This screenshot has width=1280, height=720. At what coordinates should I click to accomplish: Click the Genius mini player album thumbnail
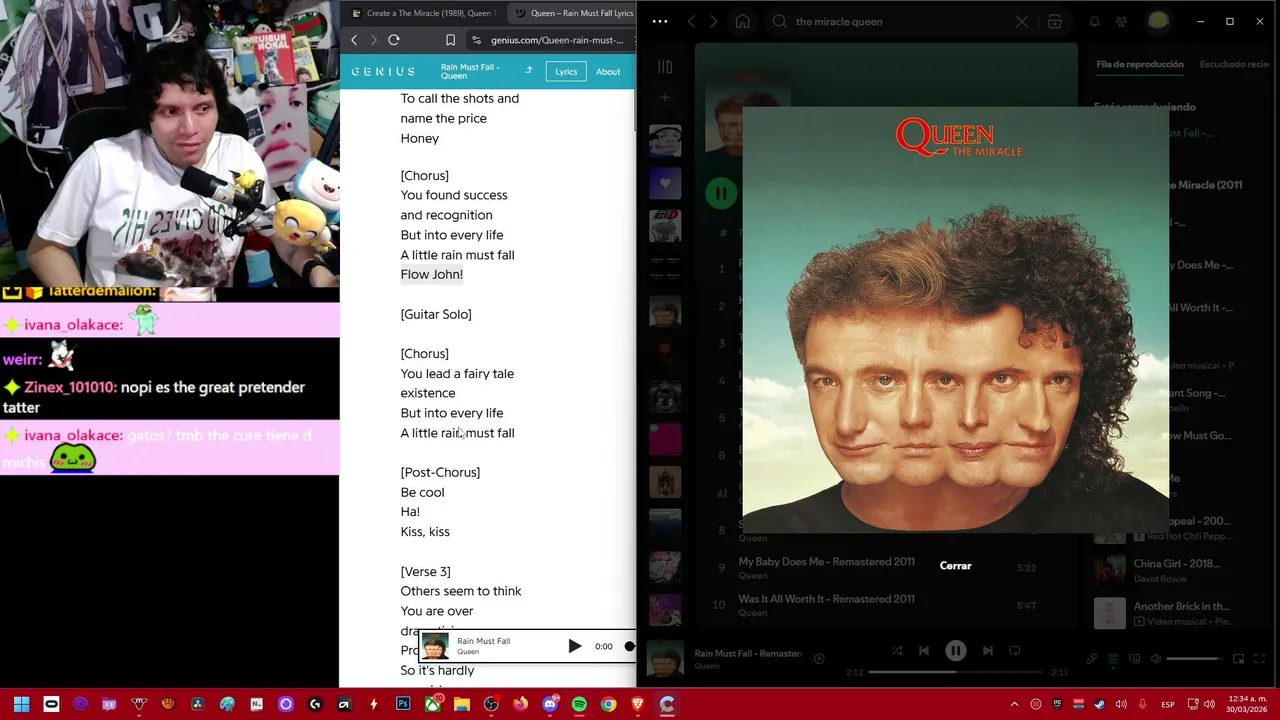tap(435, 646)
